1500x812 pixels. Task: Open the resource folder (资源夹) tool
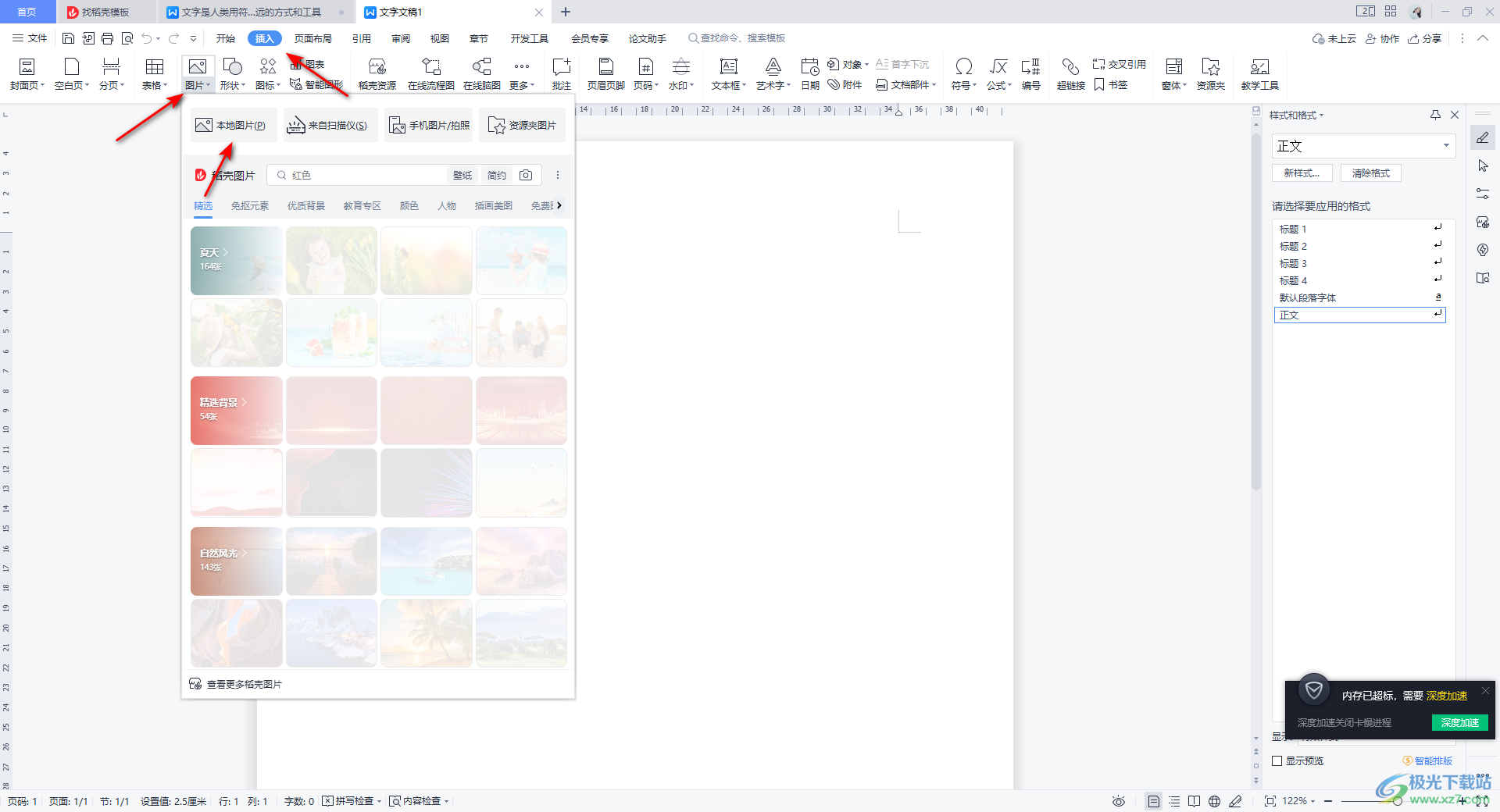click(x=1211, y=75)
